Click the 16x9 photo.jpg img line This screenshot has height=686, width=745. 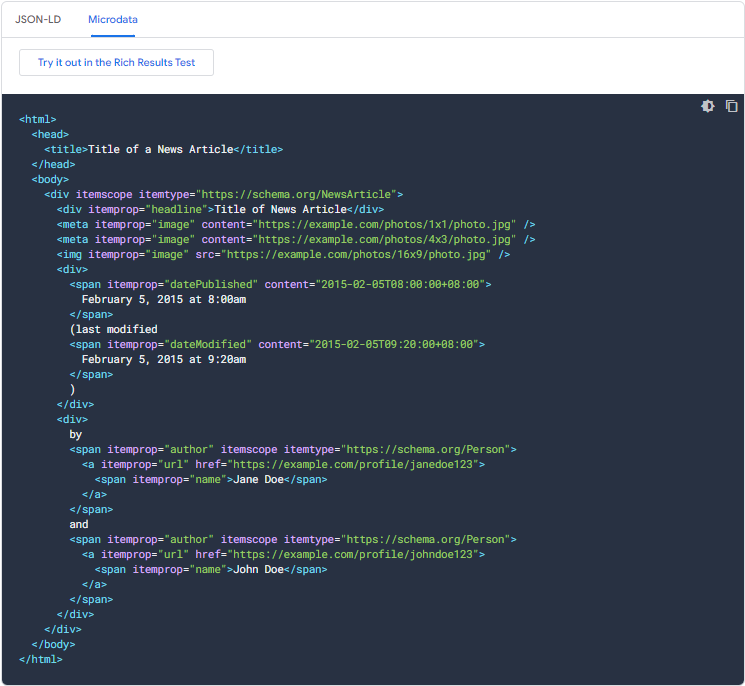283,255
